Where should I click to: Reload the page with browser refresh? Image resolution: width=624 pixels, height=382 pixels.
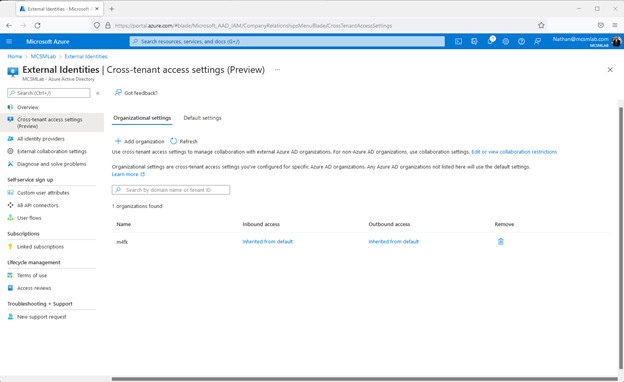click(x=37, y=25)
